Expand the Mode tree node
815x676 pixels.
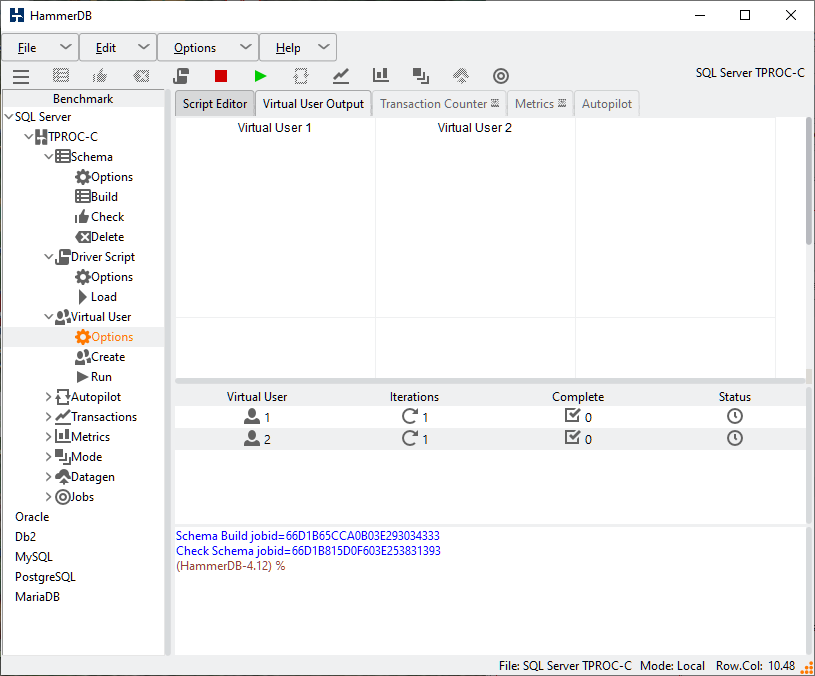48,457
